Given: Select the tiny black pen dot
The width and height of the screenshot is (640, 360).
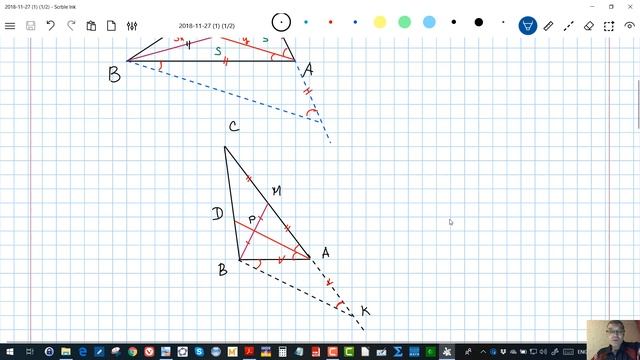Looking at the screenshot, I should click(503, 22).
